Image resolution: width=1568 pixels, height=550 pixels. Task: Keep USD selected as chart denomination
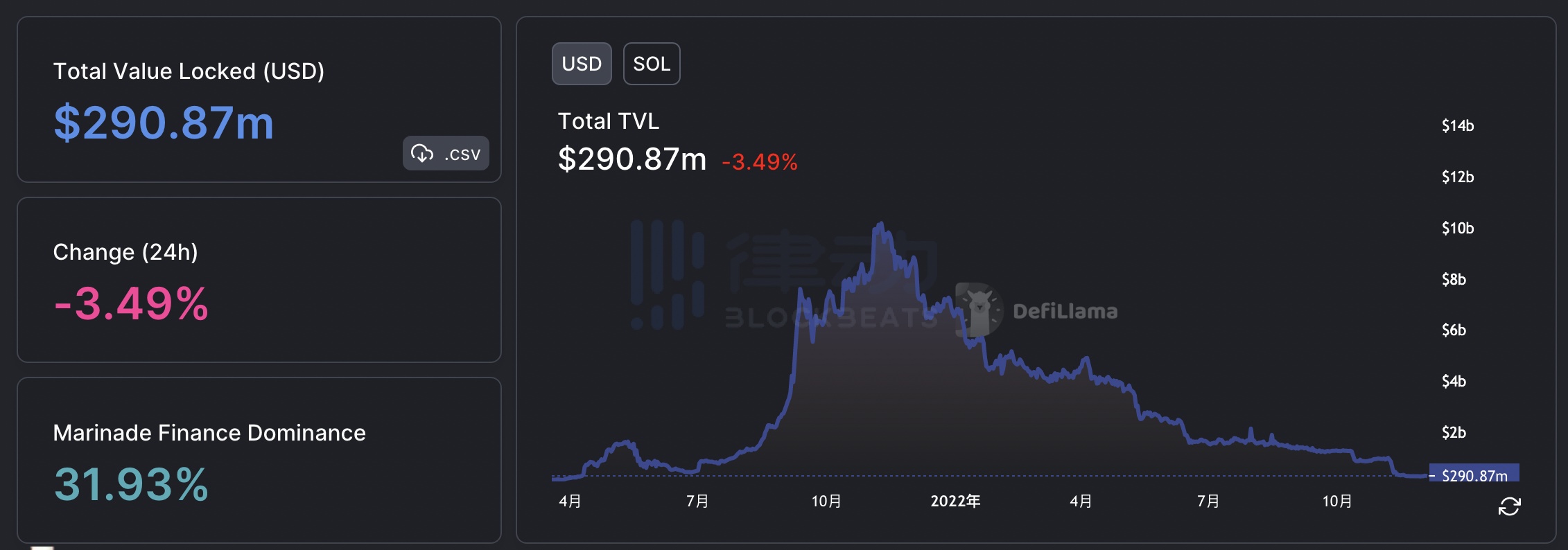(x=582, y=64)
